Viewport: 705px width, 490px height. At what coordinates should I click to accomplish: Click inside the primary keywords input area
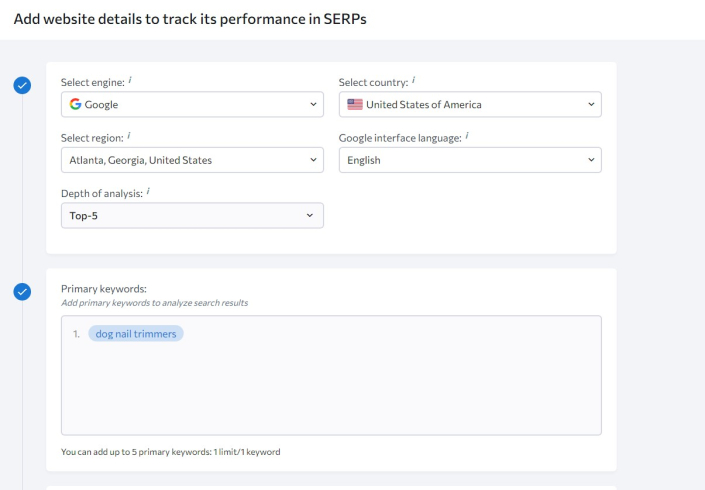click(331, 375)
